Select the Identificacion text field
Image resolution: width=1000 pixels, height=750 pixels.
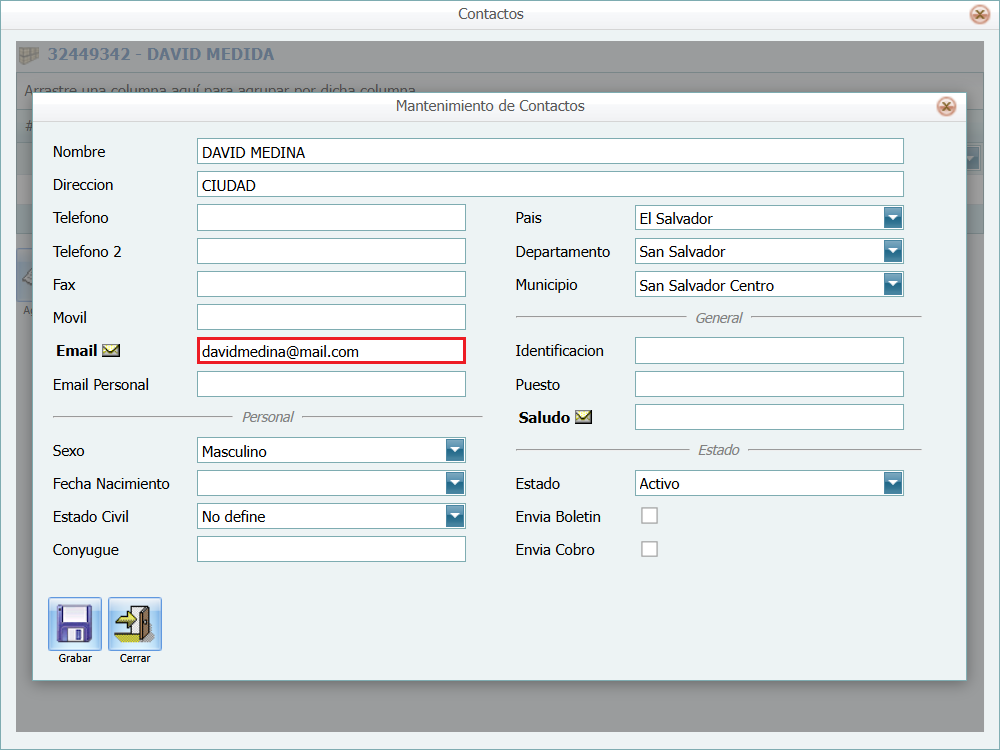click(768, 351)
